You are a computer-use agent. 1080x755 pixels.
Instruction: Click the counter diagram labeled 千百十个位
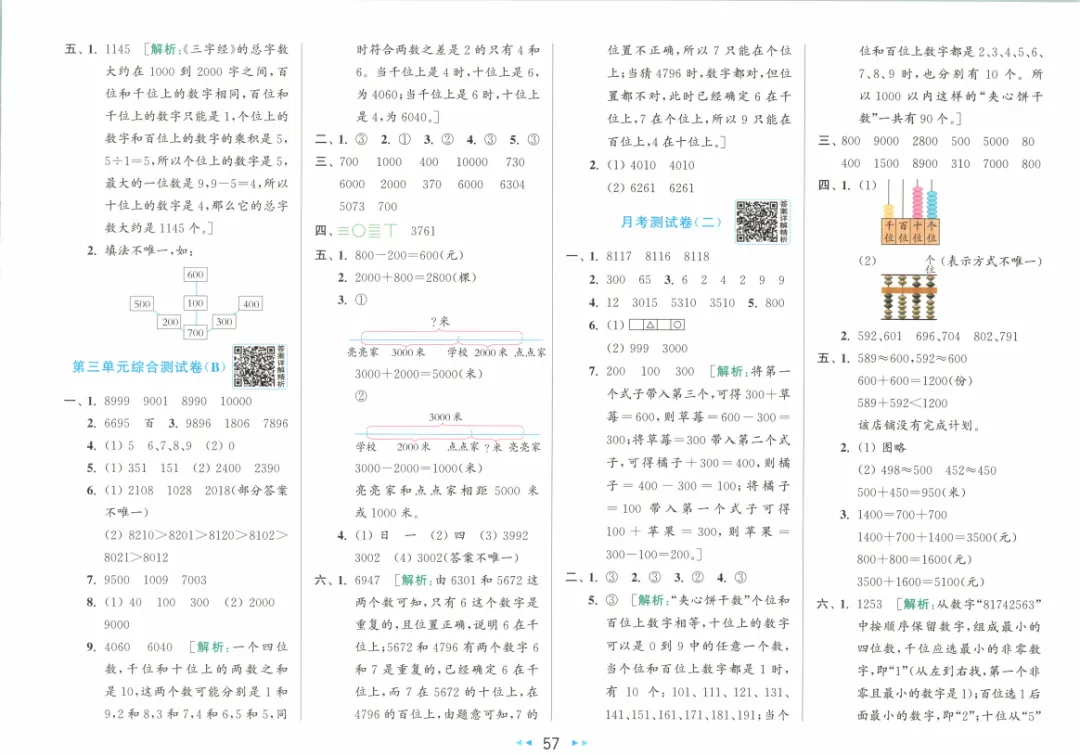pos(910,212)
